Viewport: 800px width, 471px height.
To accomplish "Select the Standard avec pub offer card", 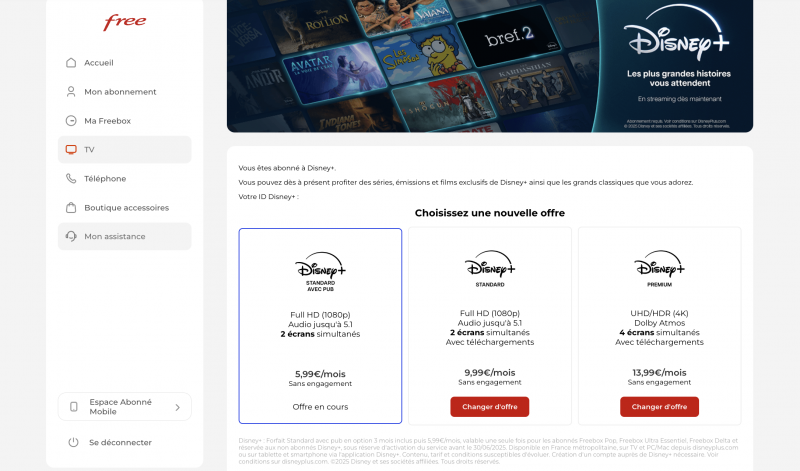I will point(320,326).
